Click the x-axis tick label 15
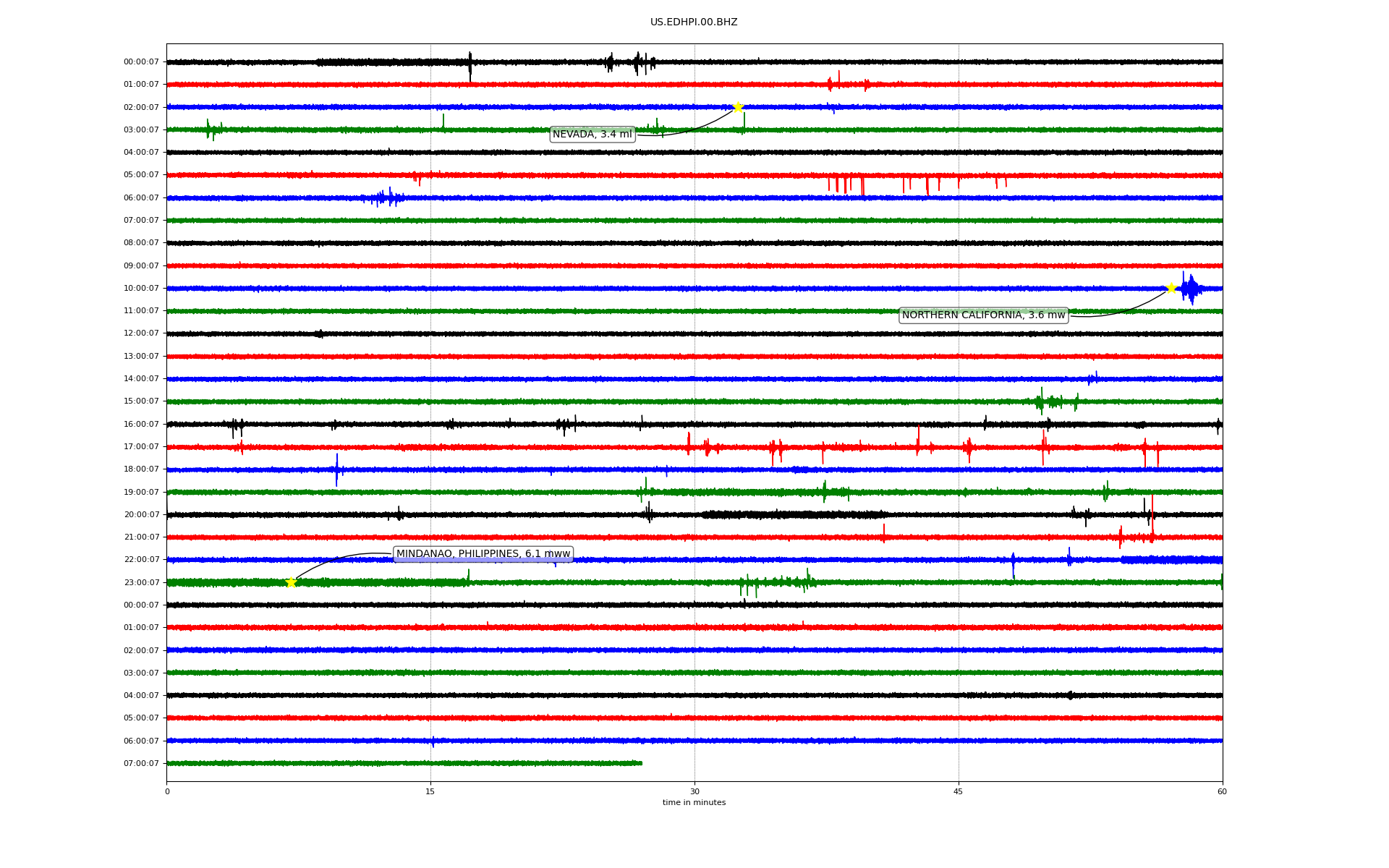 [x=430, y=791]
